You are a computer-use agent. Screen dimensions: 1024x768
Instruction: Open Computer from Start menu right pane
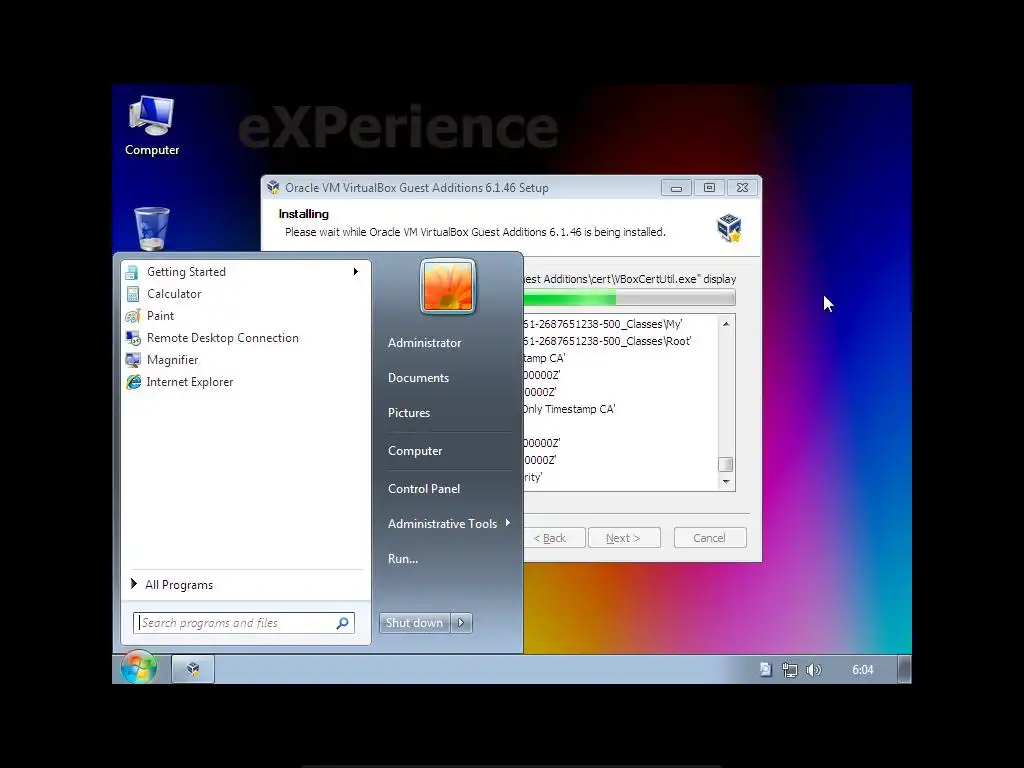pos(415,451)
